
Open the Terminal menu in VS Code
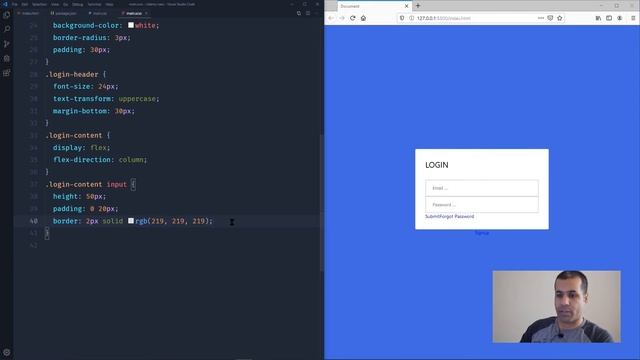click(x=94, y=4)
